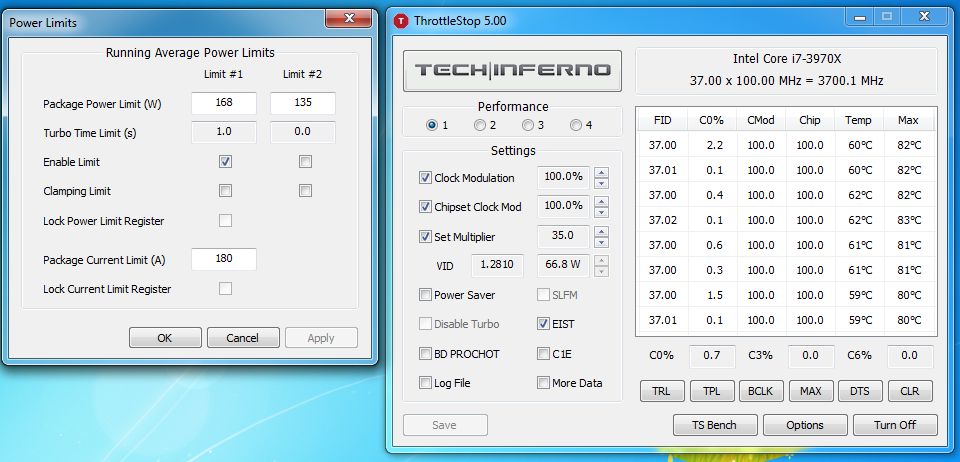Toggle the Clock Modulation checkbox
Screen dimensions: 960x462
click(x=425, y=178)
